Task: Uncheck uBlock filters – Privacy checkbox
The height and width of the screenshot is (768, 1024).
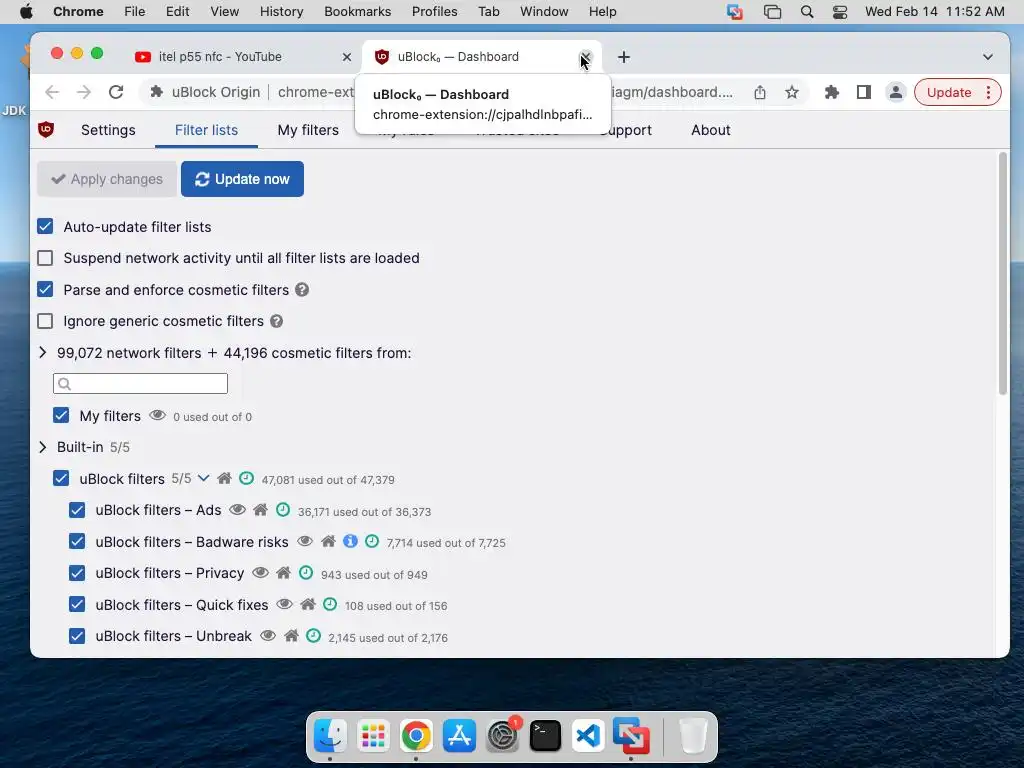Action: (x=76, y=573)
